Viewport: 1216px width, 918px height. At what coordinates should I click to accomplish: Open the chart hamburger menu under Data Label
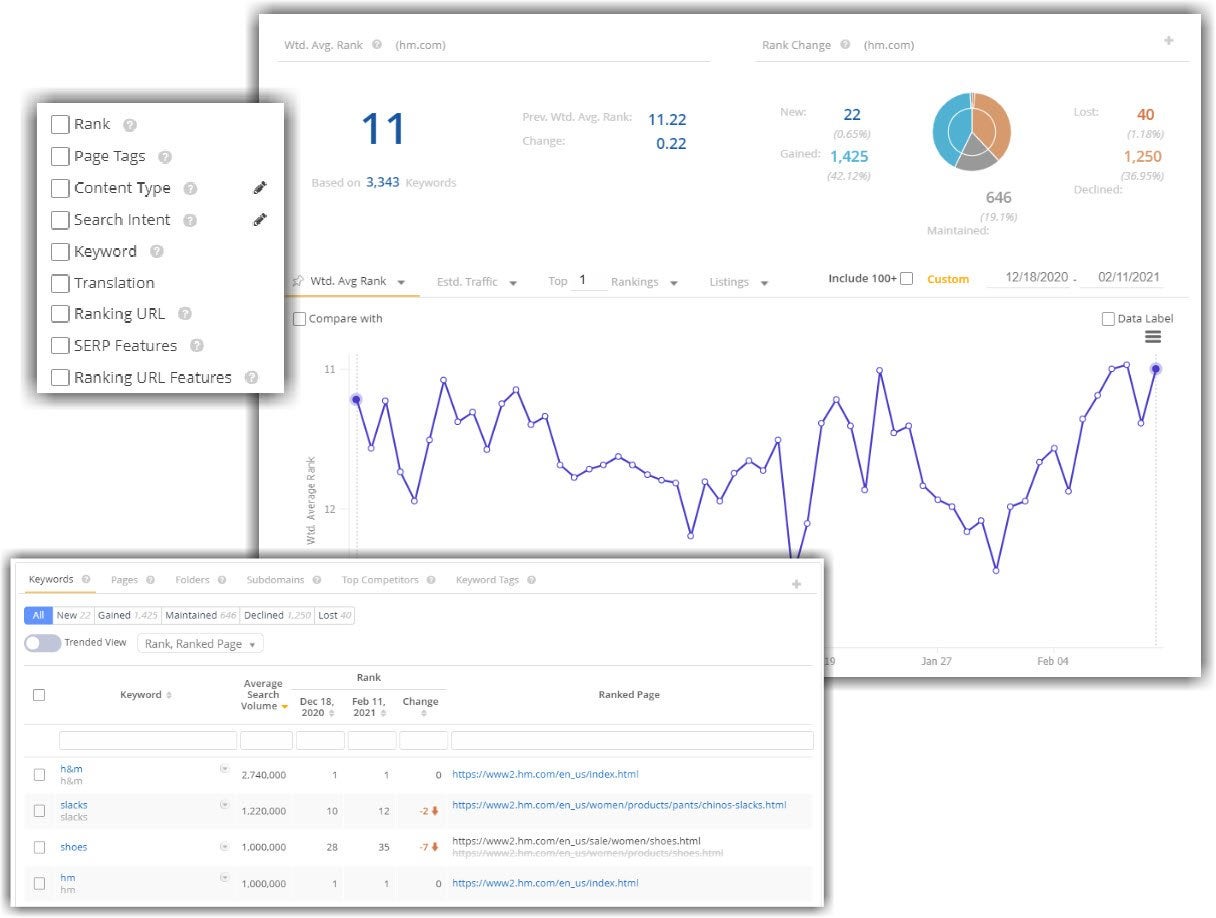point(1153,338)
